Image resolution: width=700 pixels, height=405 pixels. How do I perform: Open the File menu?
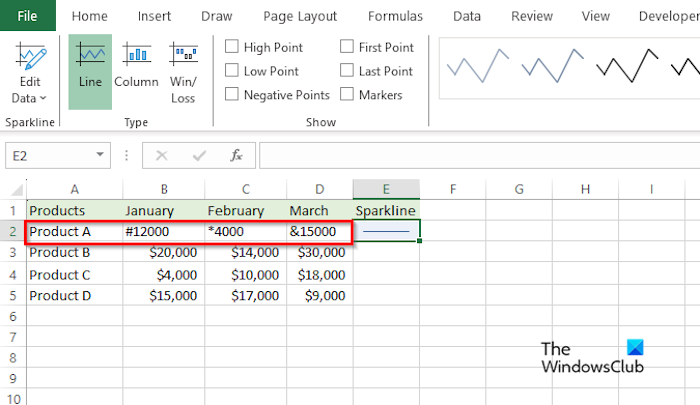coord(28,16)
